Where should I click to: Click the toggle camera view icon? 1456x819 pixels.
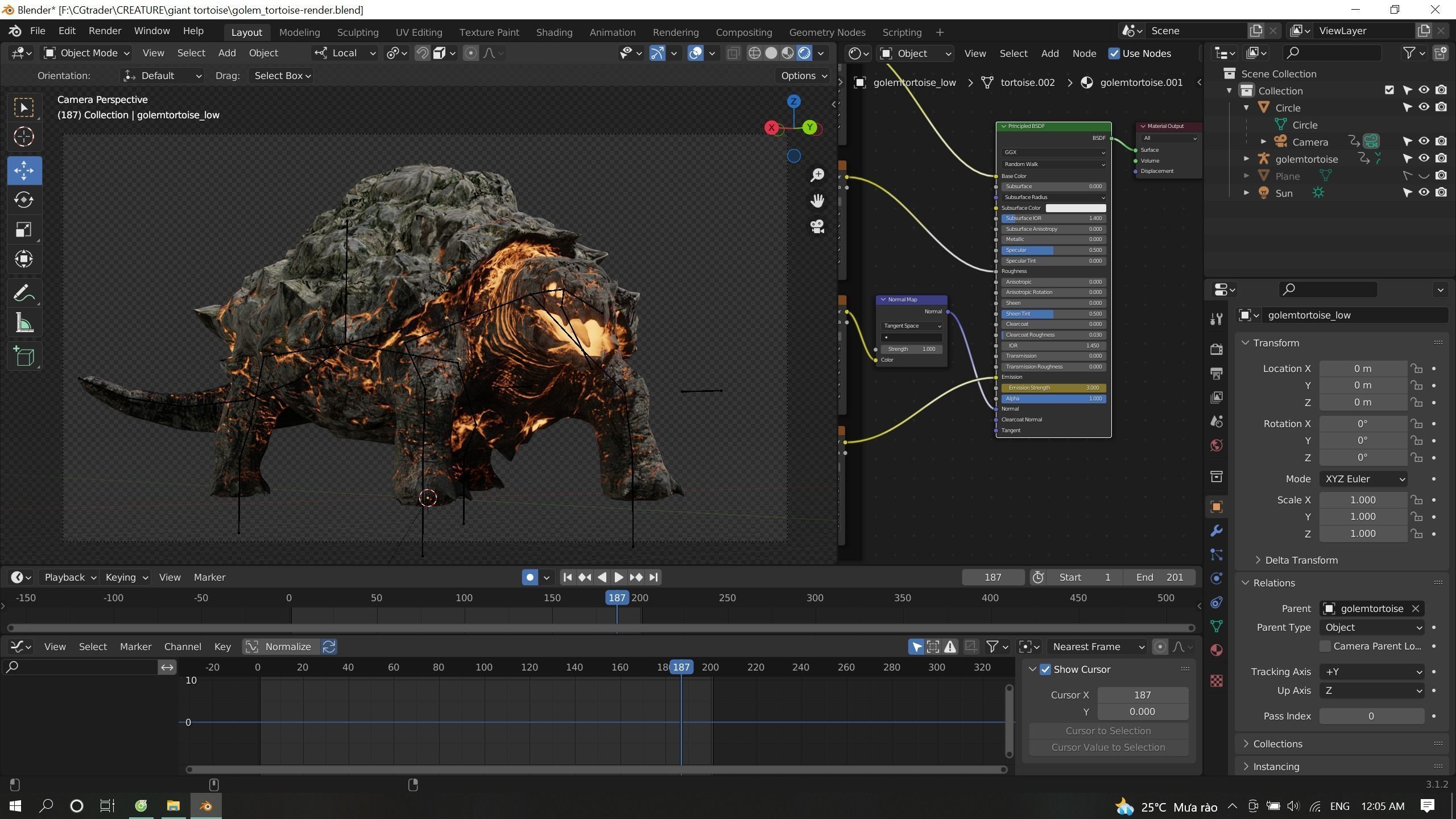(x=817, y=226)
